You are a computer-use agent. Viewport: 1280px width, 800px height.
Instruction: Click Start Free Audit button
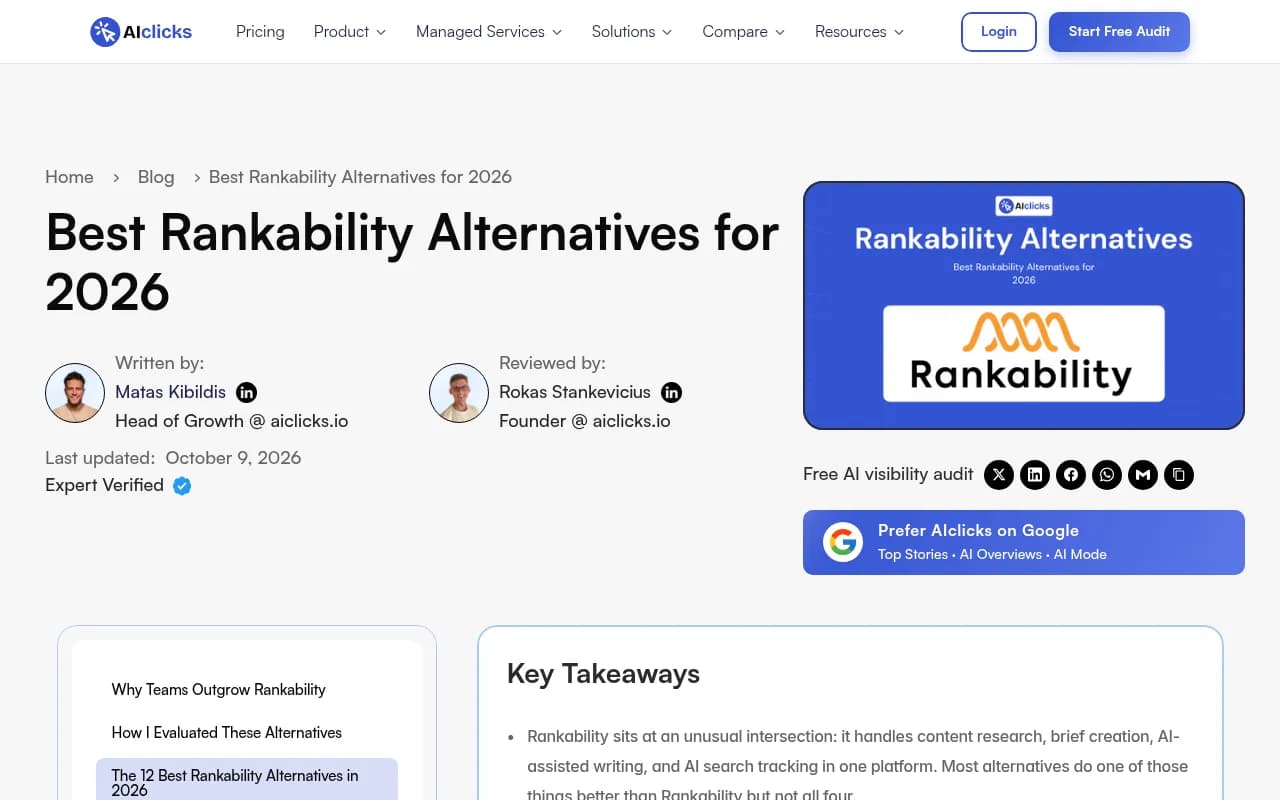[1119, 32]
